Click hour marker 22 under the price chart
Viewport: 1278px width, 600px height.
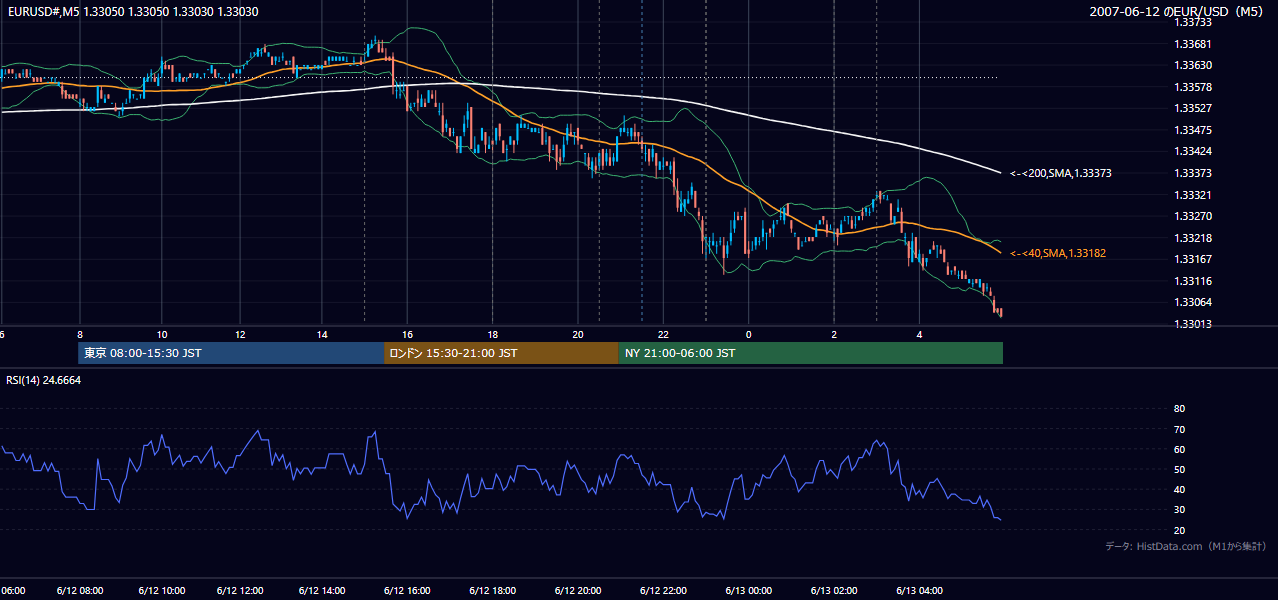point(663,334)
